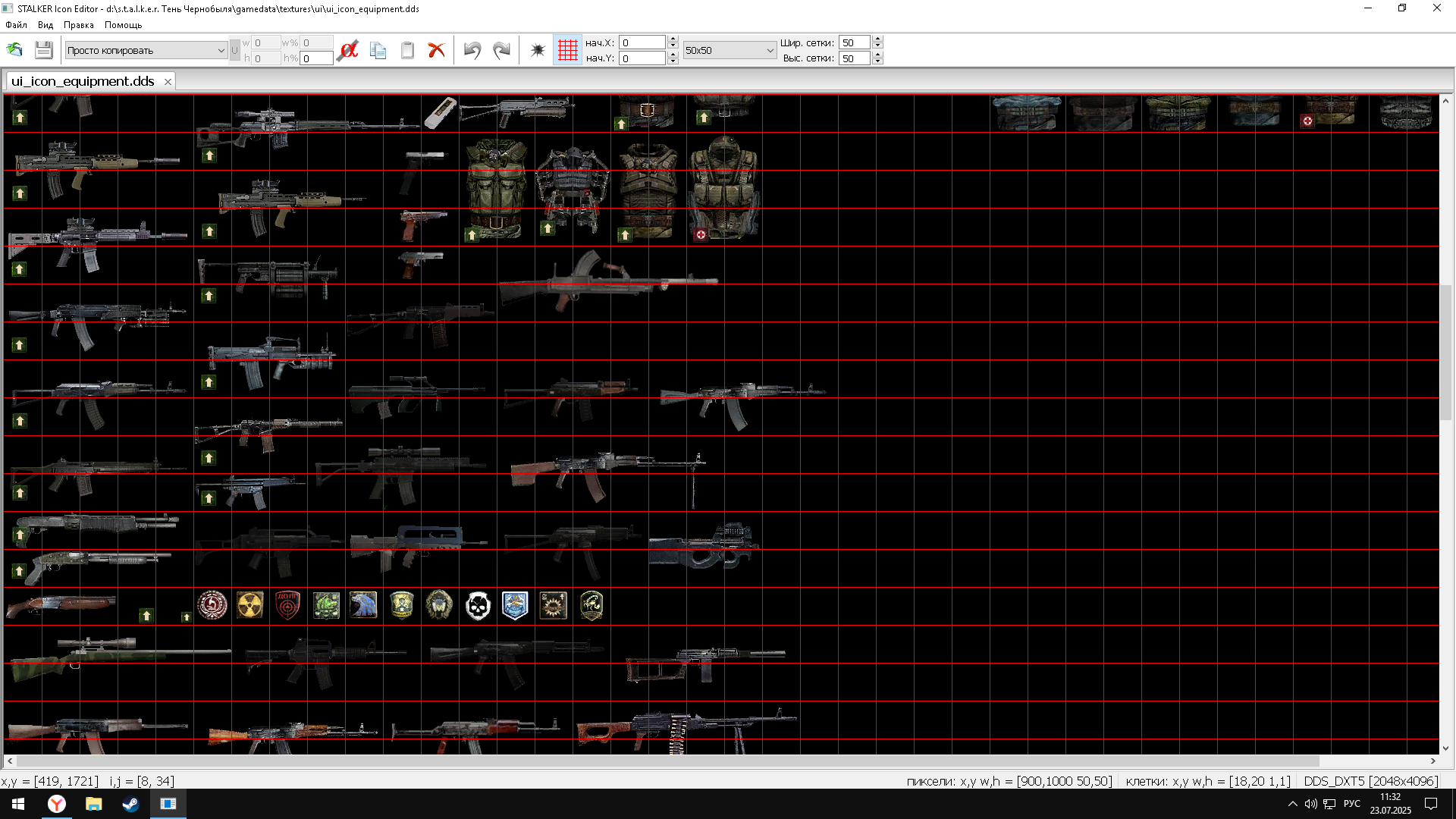Open the Файл menu

(x=16, y=25)
